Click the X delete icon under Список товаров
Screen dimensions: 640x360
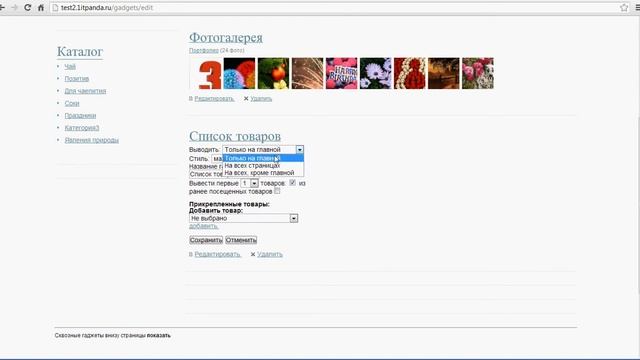click(253, 254)
